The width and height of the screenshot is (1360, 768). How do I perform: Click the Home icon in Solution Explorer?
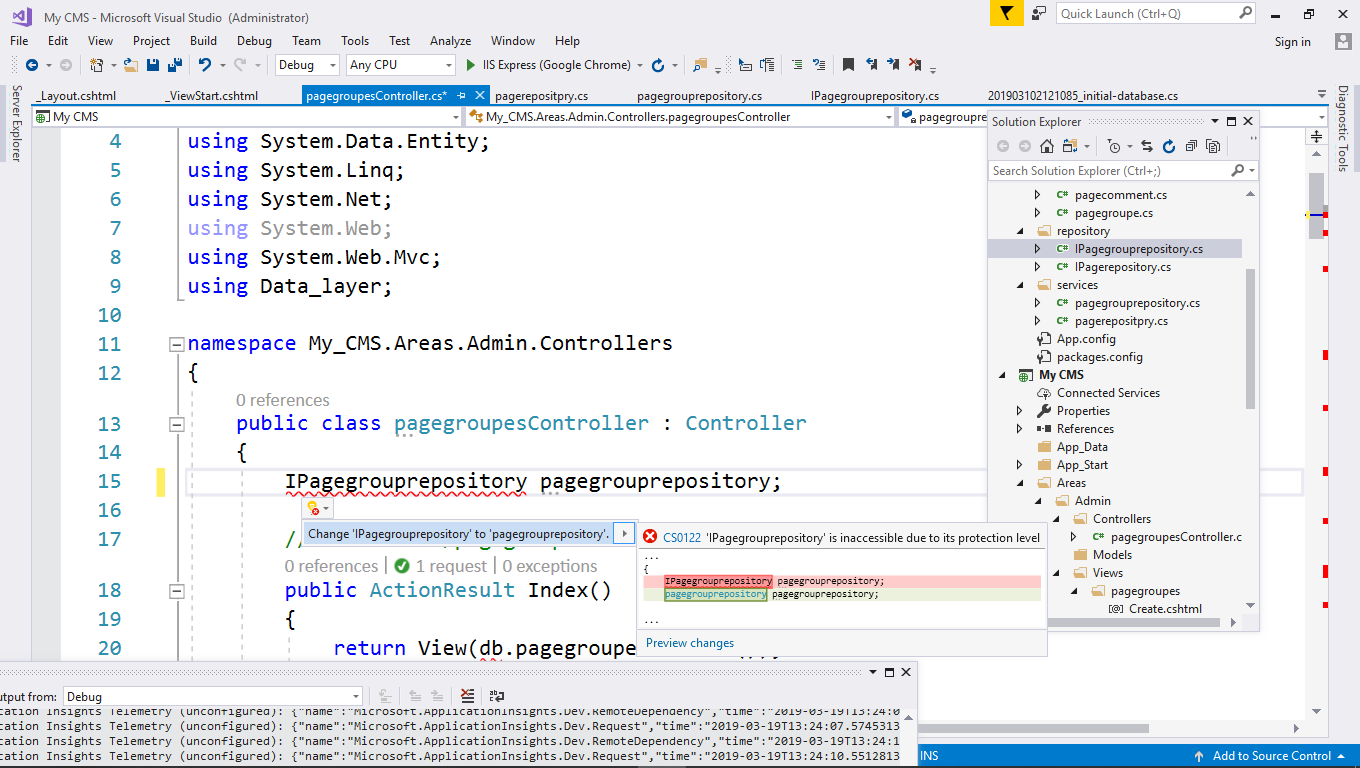(x=1047, y=146)
